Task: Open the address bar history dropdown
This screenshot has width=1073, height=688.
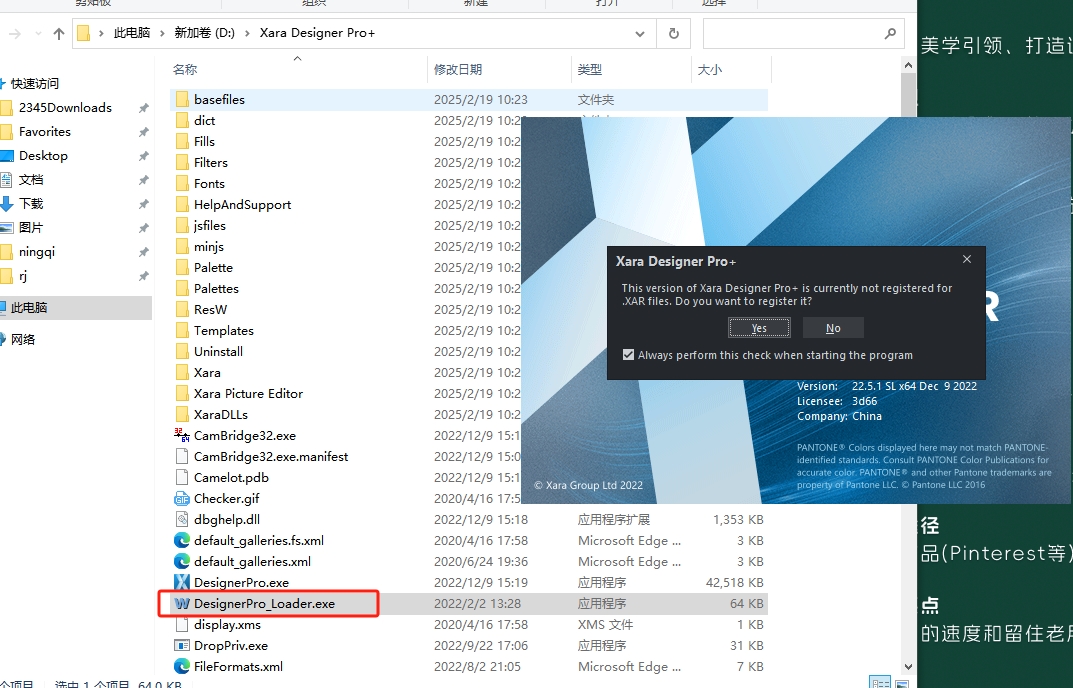Action: [640, 34]
